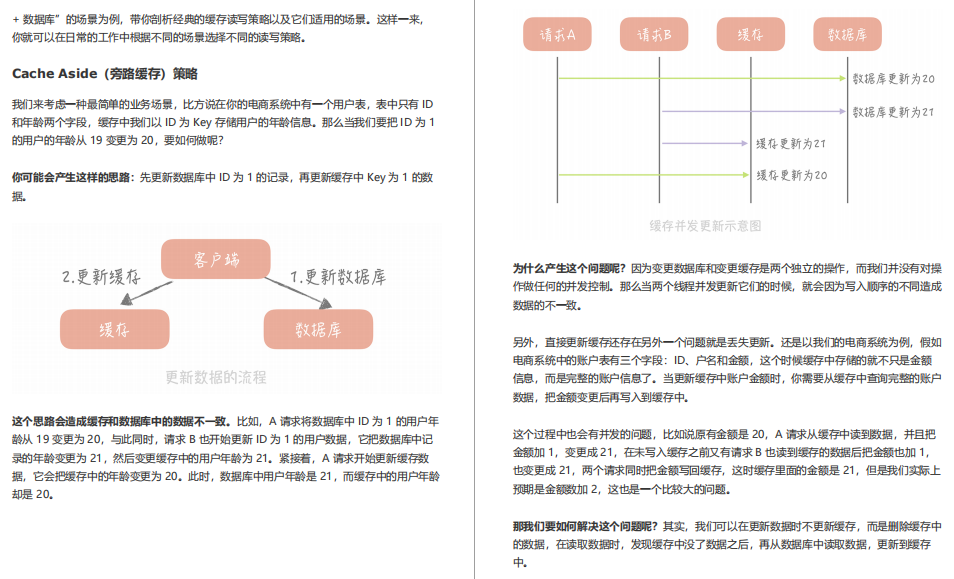
Task: Click the paragraph starting 我们来考虑一种最简单的业务场景
Action: tap(223, 122)
